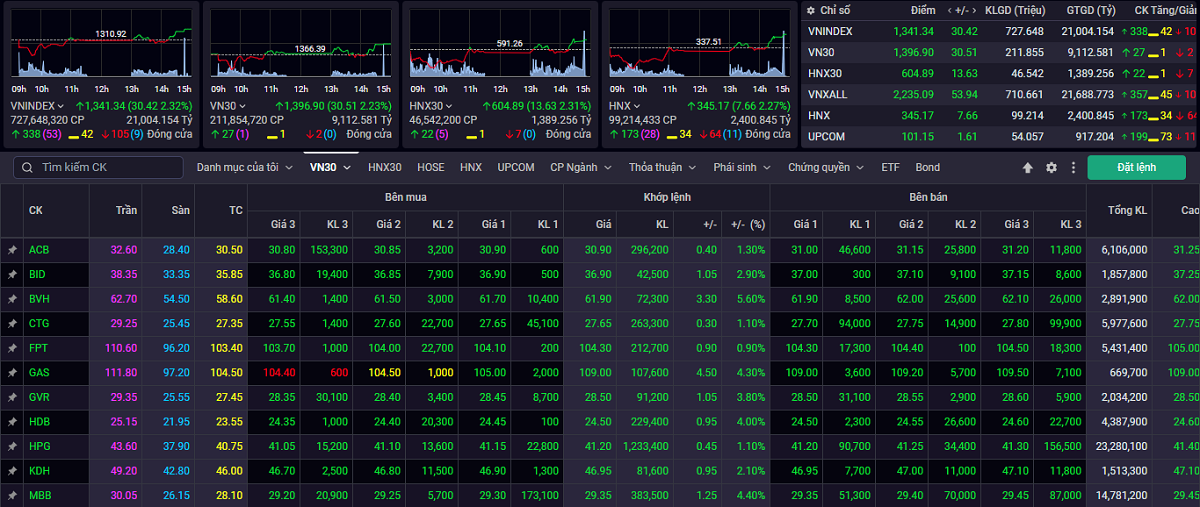The width and height of the screenshot is (1200, 507).
Task: Toggle pin on the MBB row
Action: tap(12, 495)
